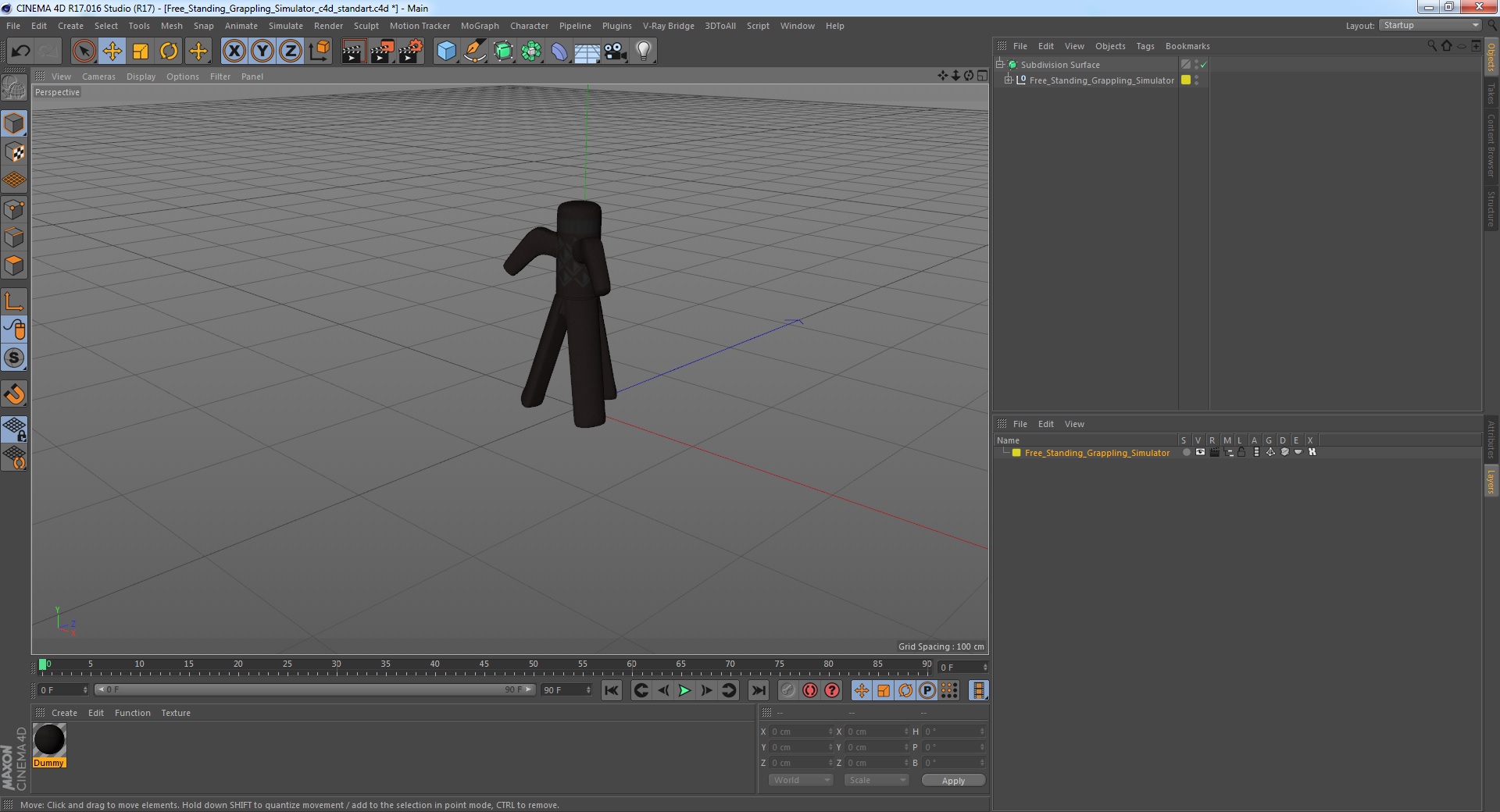1500x812 pixels.
Task: Activate the Rotate tool
Action: click(168, 52)
